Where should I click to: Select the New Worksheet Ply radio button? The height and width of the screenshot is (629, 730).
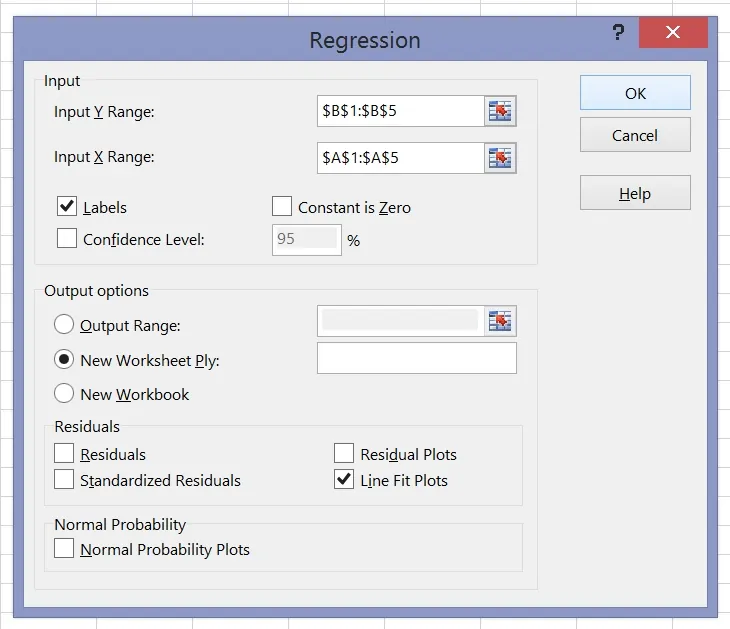pyautogui.click(x=64, y=360)
